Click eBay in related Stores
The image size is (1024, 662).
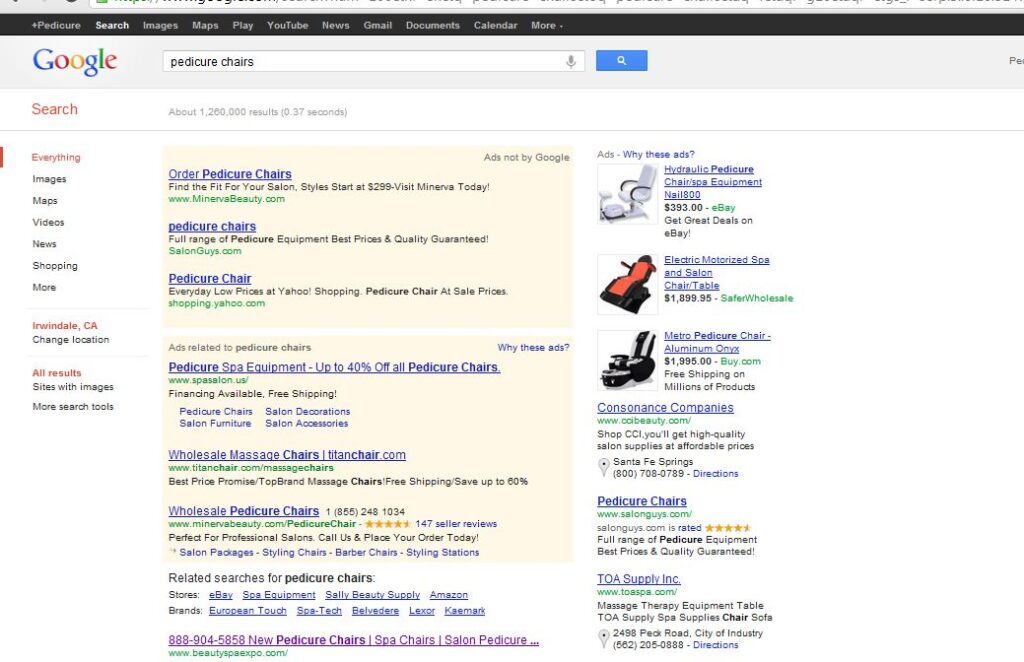221,595
